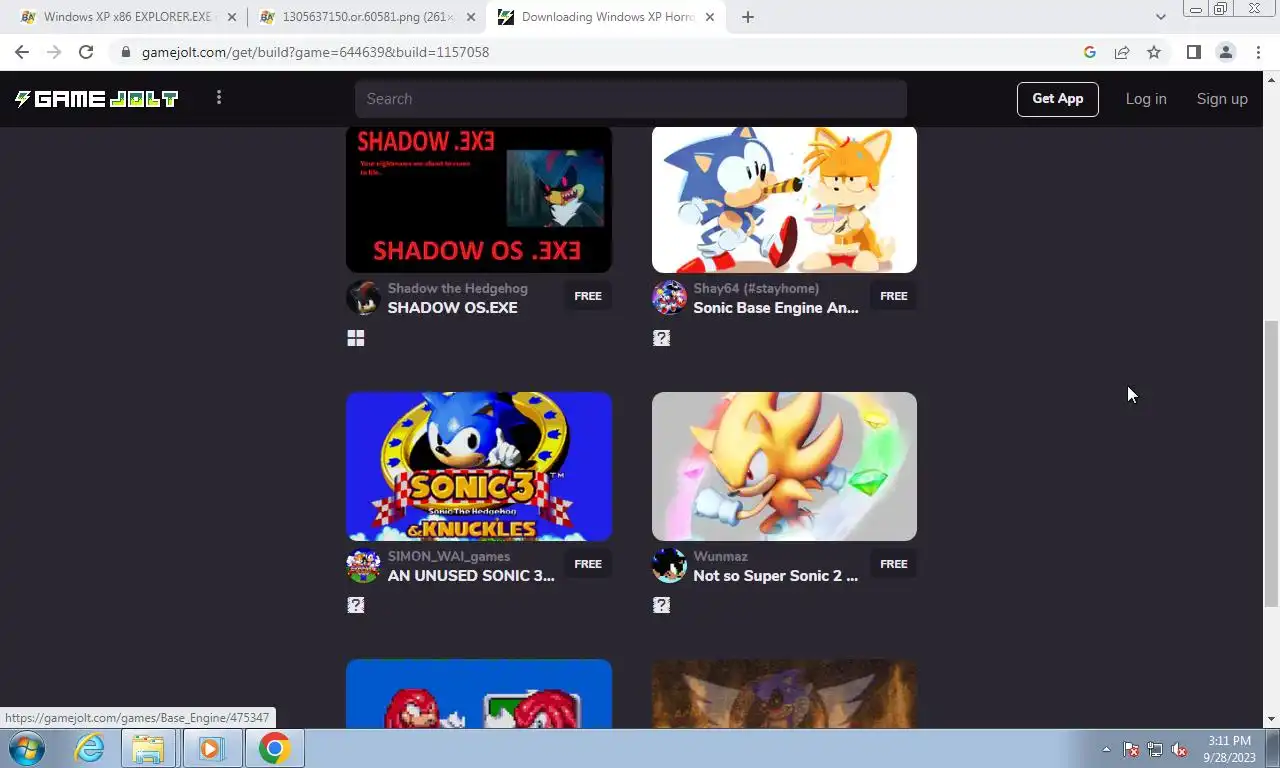Image resolution: width=1280 pixels, height=768 pixels.
Task: Open the Sign up link
Action: click(1222, 99)
